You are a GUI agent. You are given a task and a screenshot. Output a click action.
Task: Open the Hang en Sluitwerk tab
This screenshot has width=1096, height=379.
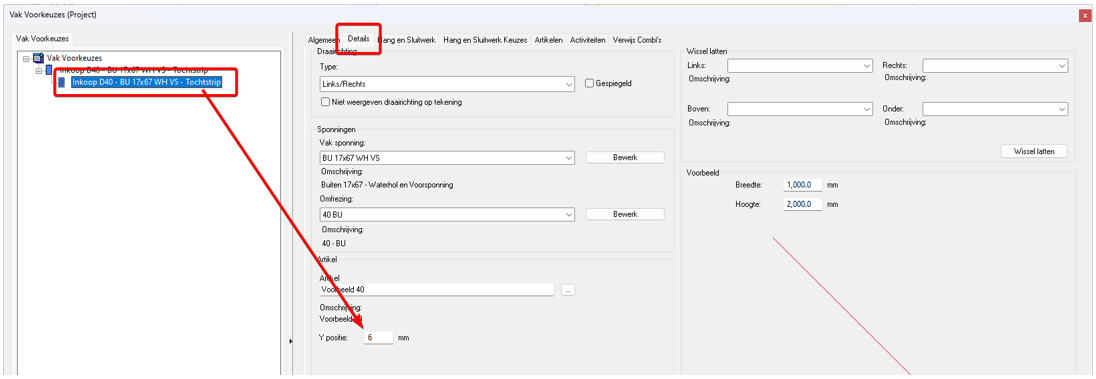[407, 40]
